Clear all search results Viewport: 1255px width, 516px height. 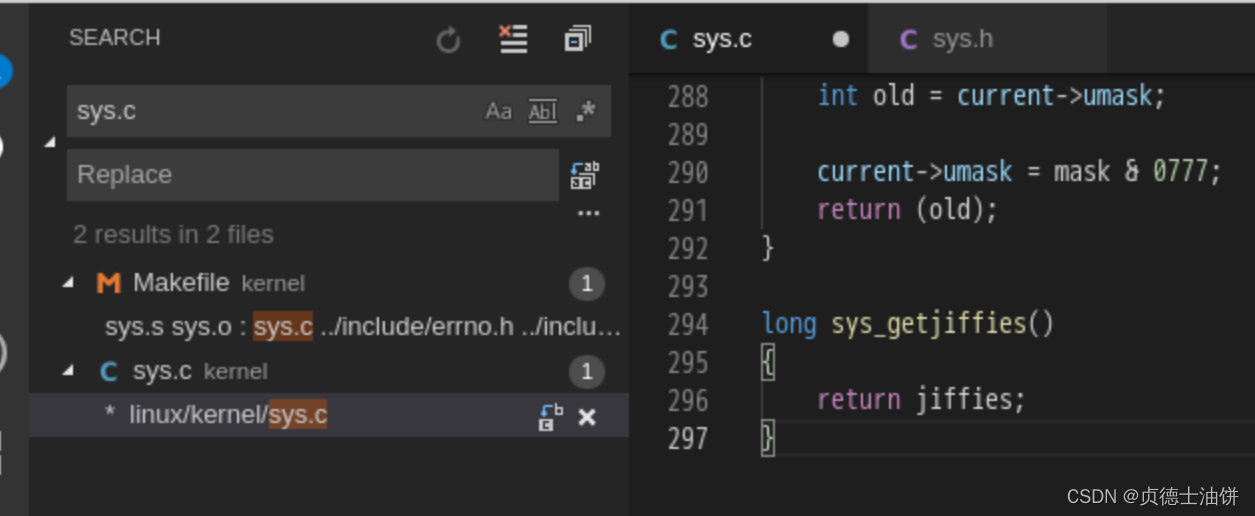(513, 39)
